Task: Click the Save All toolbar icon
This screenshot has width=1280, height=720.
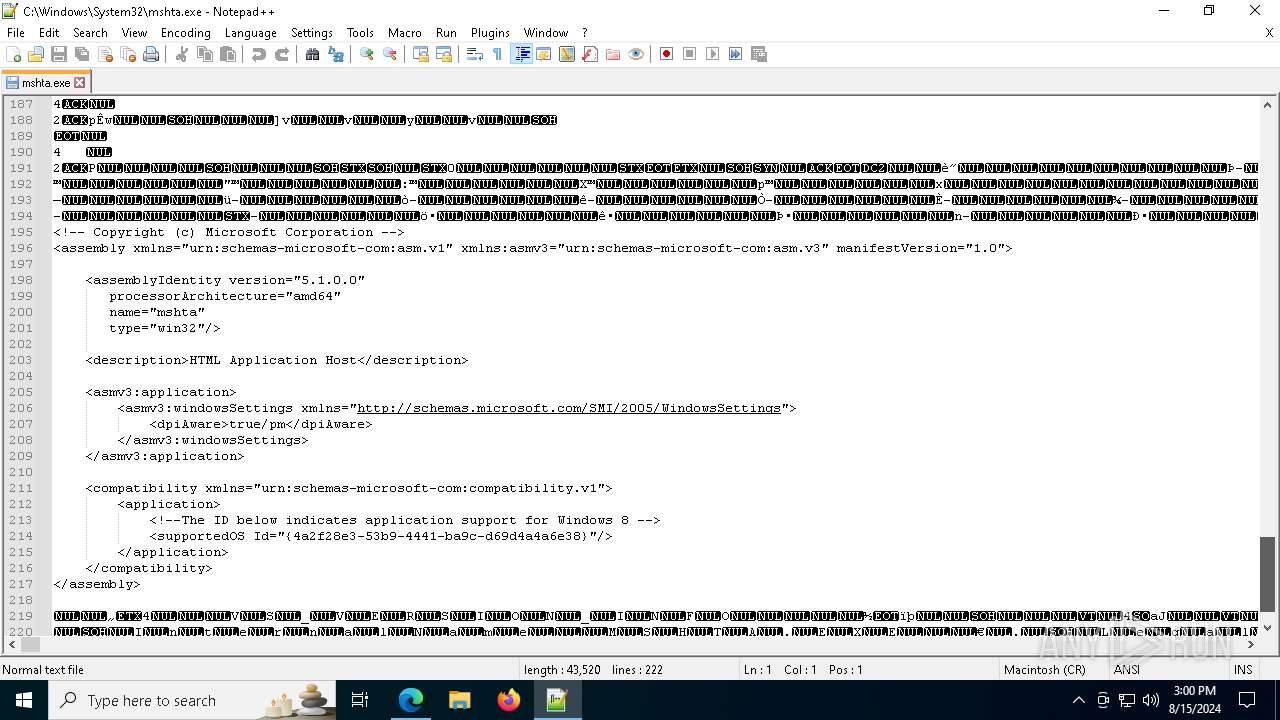Action: (82, 54)
